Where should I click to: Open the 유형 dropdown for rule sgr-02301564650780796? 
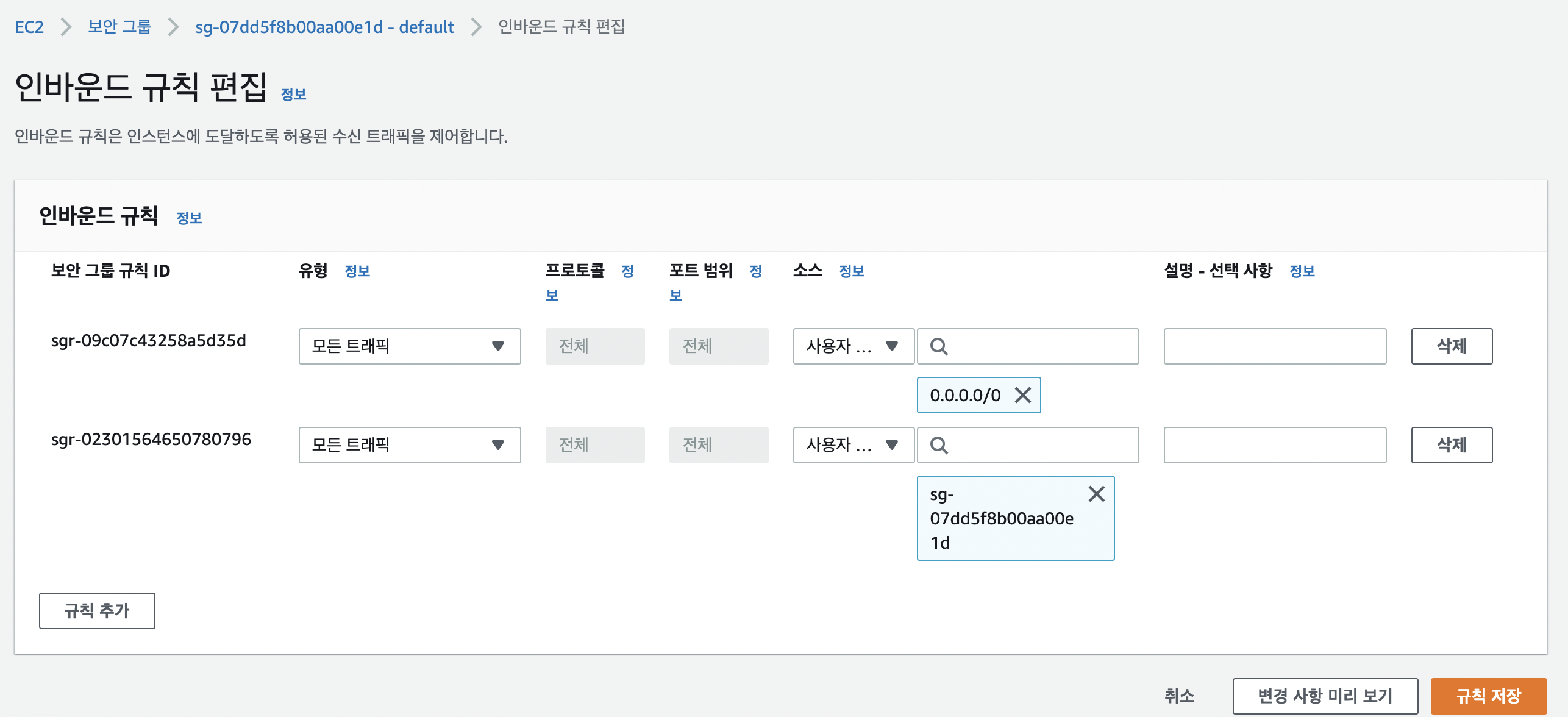410,445
